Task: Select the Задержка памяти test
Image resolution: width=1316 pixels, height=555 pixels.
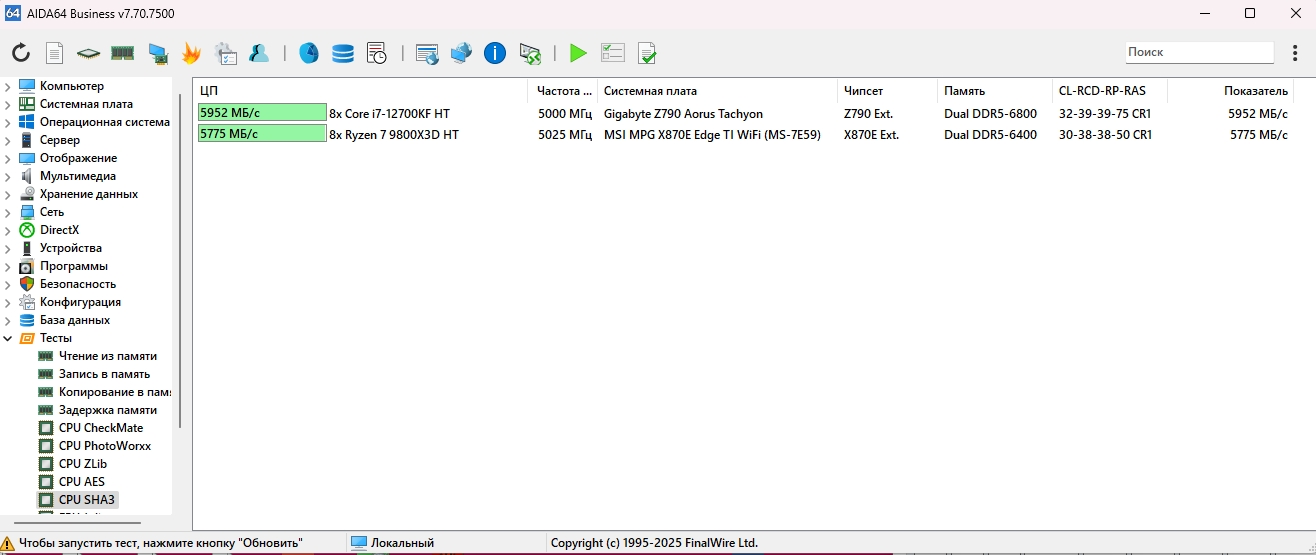Action: coord(107,410)
